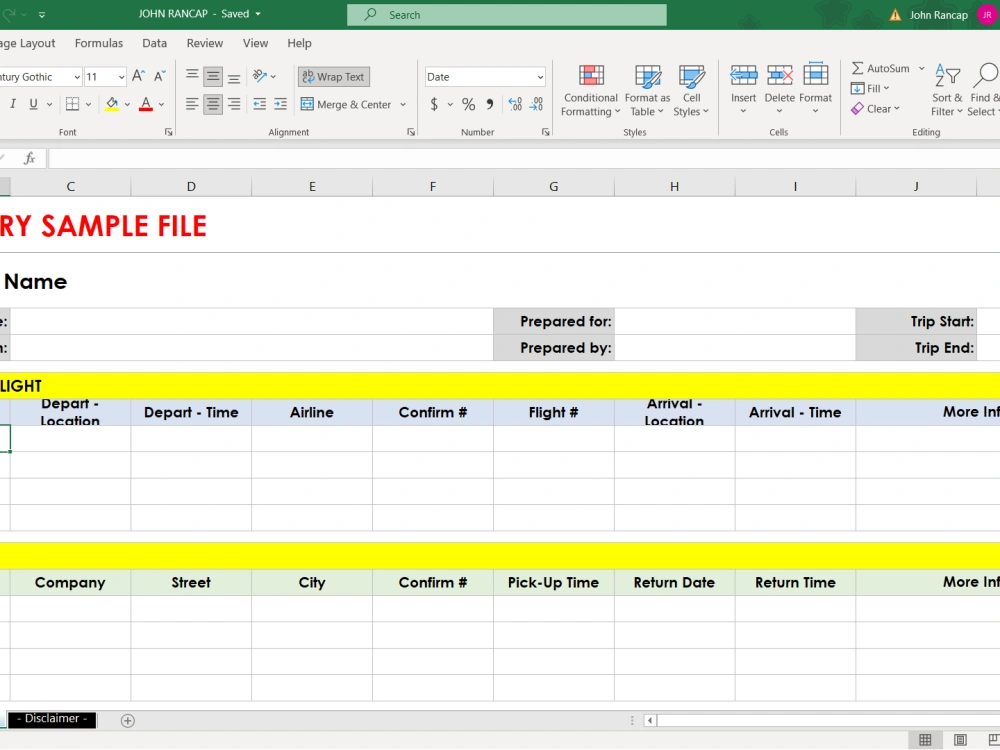Viewport: 1000px width, 750px height.
Task: Click the Insert cells icon
Action: [744, 75]
